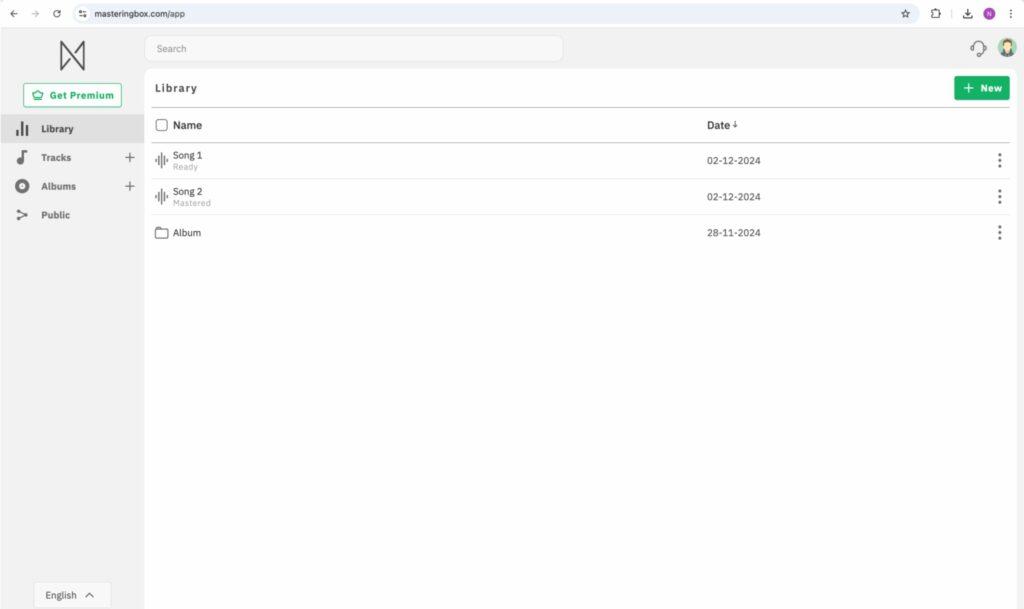Expand the English language selector

pyautogui.click(x=72, y=595)
